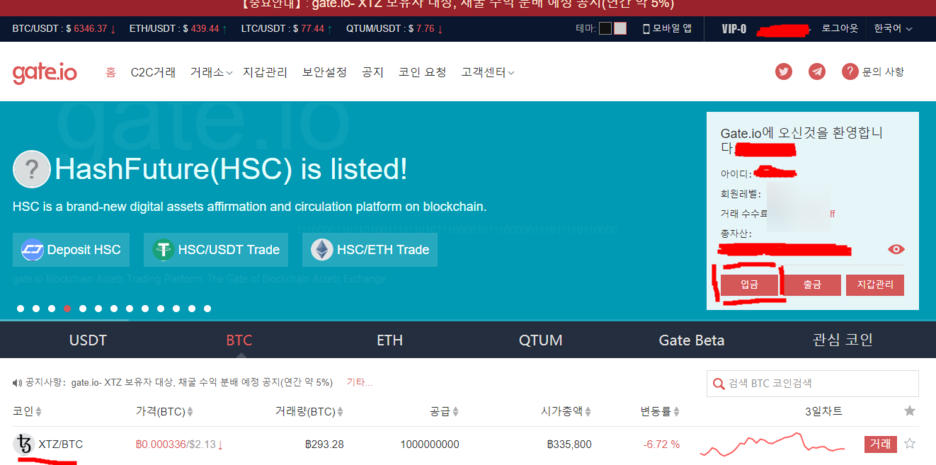Click the favorites star column header
This screenshot has width=936, height=465.
(x=910, y=411)
